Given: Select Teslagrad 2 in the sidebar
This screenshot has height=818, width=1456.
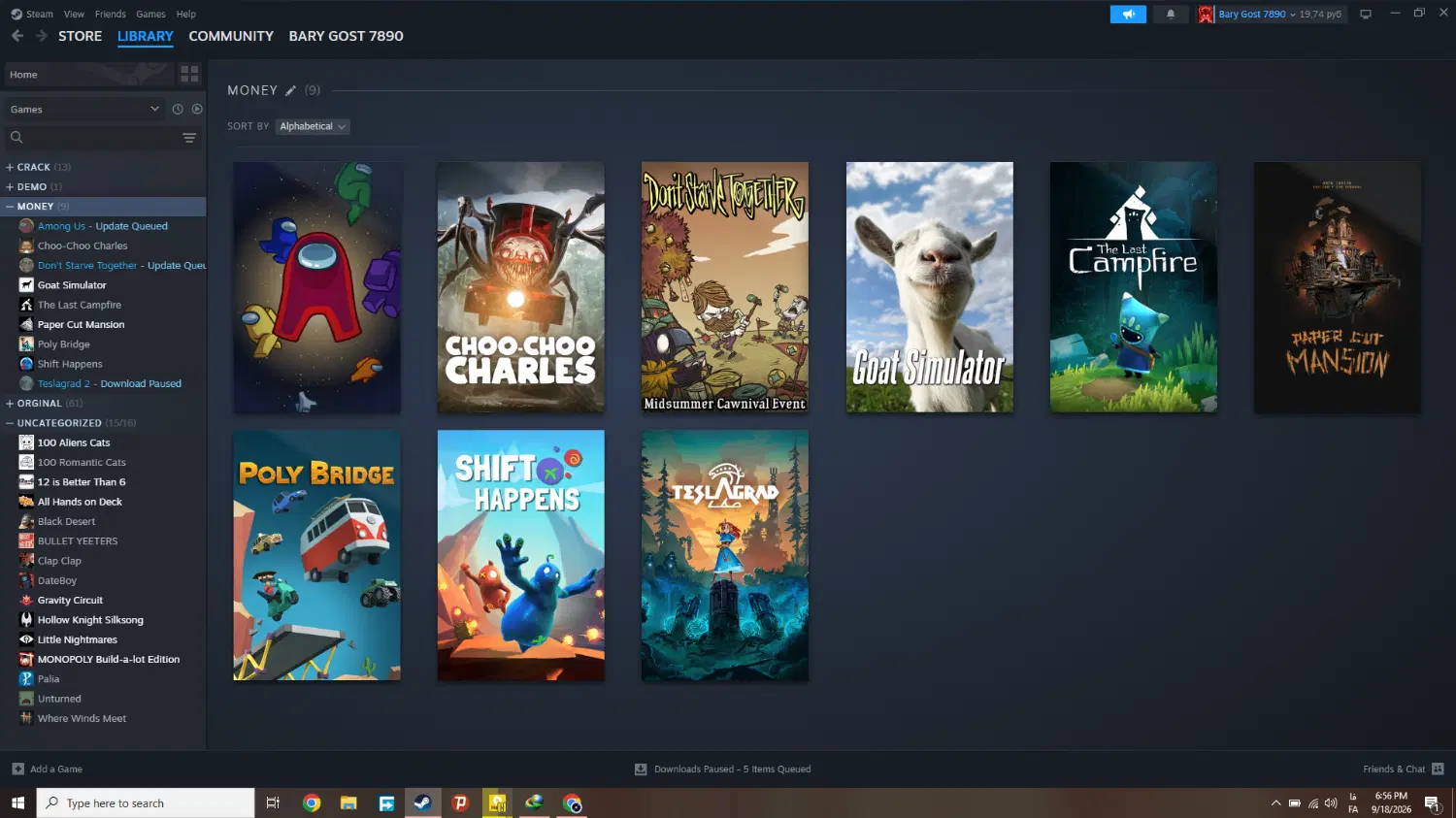Looking at the screenshot, I should (x=111, y=384).
